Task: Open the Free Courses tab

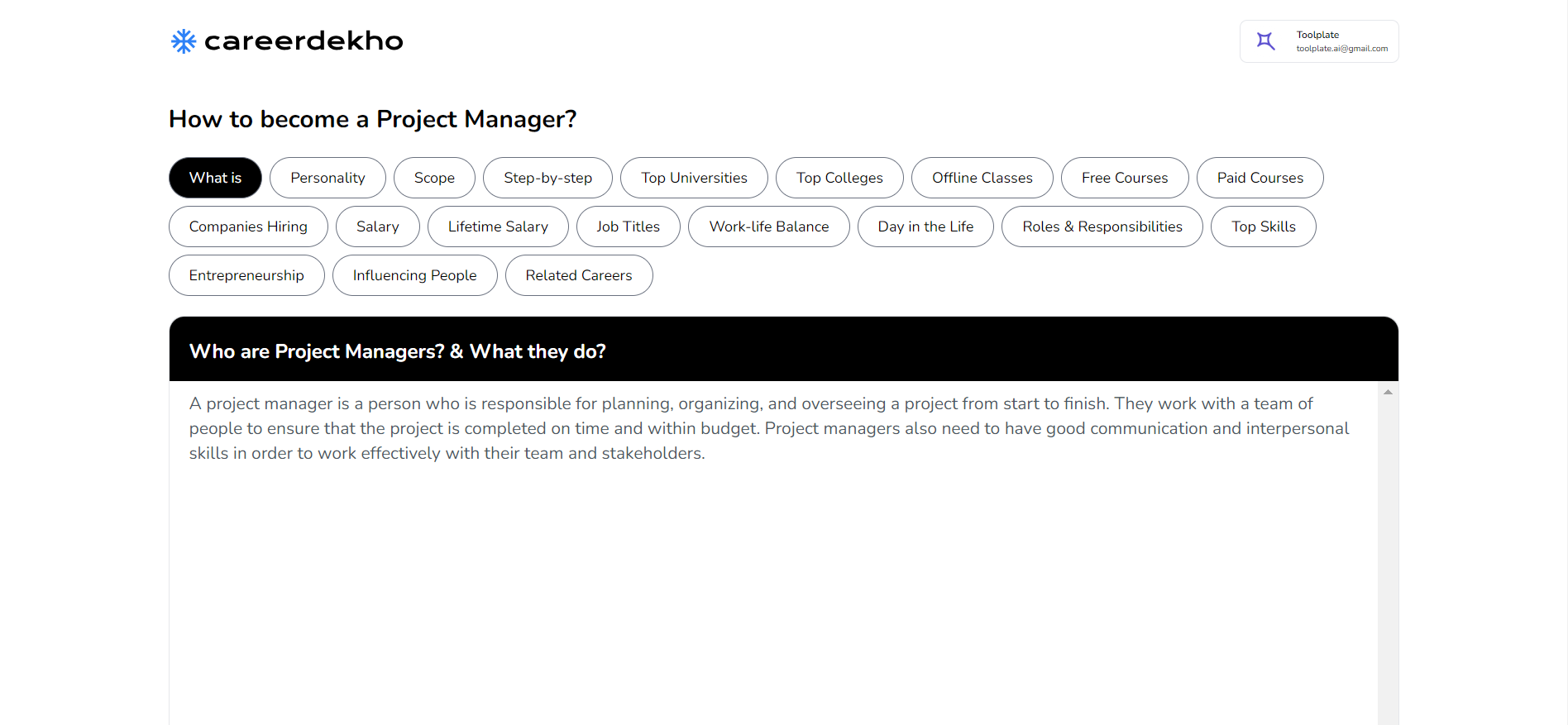Action: [1125, 178]
